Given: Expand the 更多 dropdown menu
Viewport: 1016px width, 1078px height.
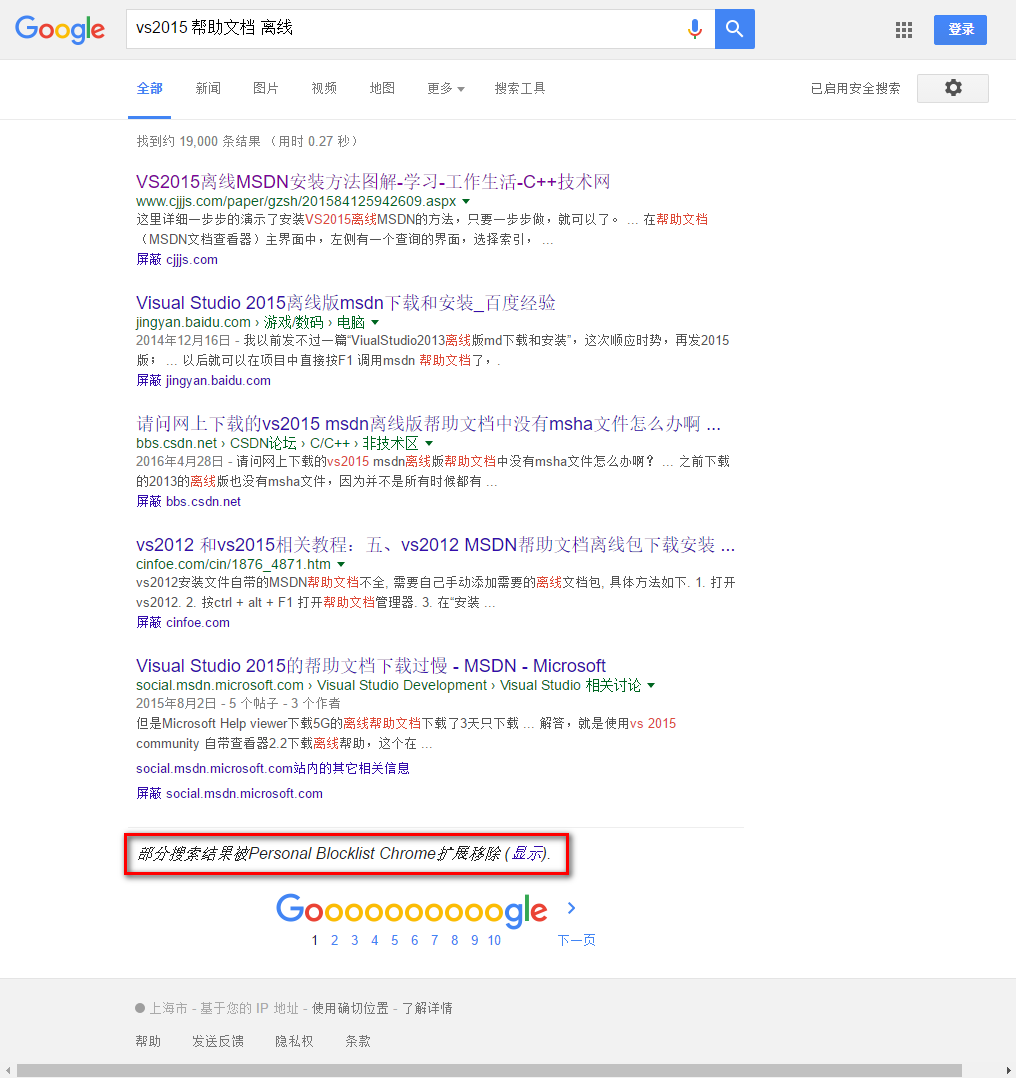Looking at the screenshot, I should click(445, 89).
